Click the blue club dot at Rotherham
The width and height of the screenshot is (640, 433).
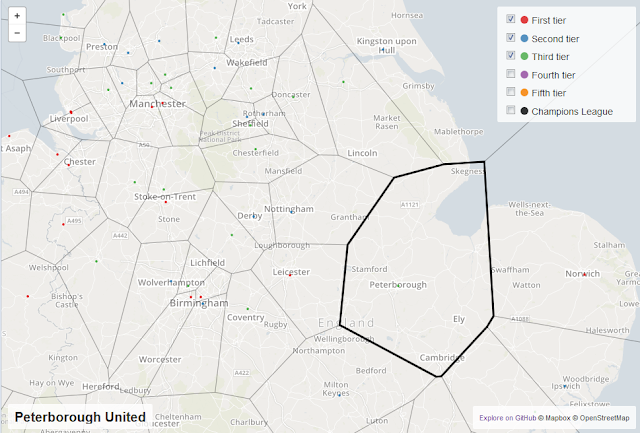[x=263, y=114]
